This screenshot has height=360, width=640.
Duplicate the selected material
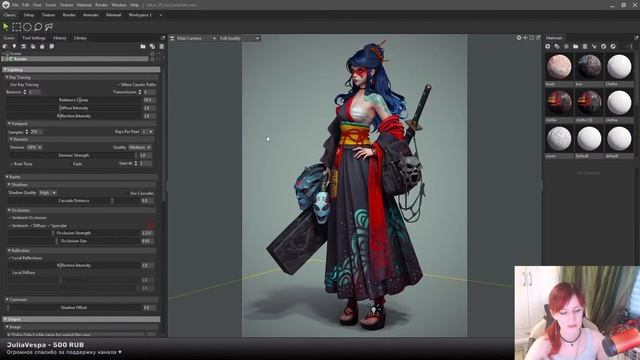tap(557, 47)
